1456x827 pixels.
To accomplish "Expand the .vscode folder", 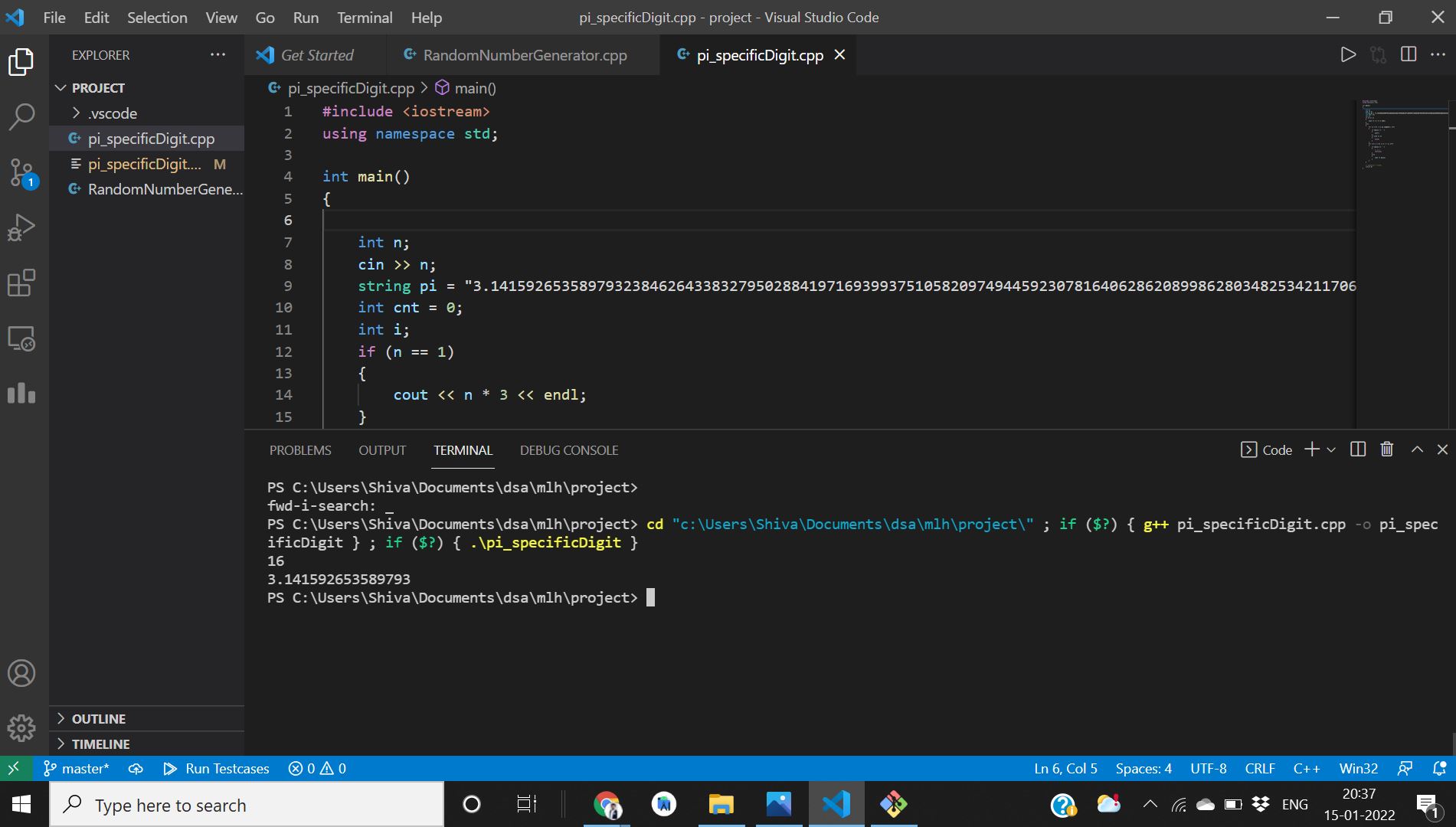I will pyautogui.click(x=112, y=113).
